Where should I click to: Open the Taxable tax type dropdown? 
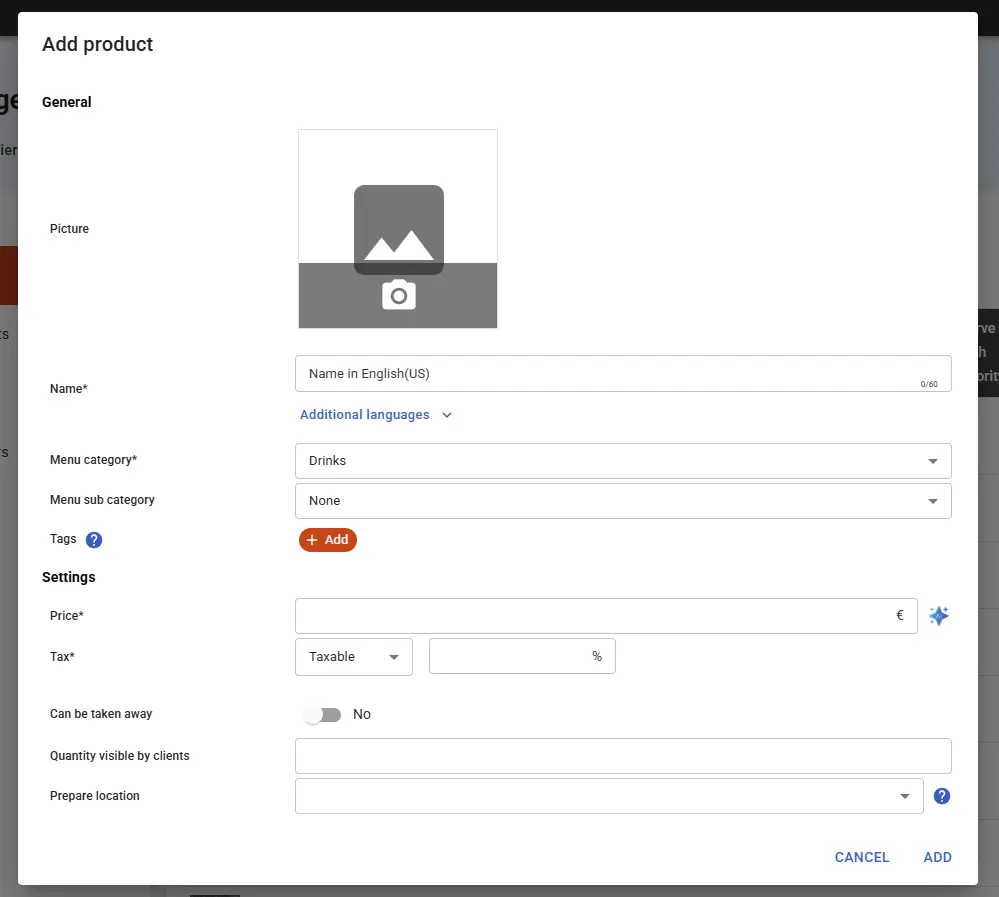click(x=354, y=657)
